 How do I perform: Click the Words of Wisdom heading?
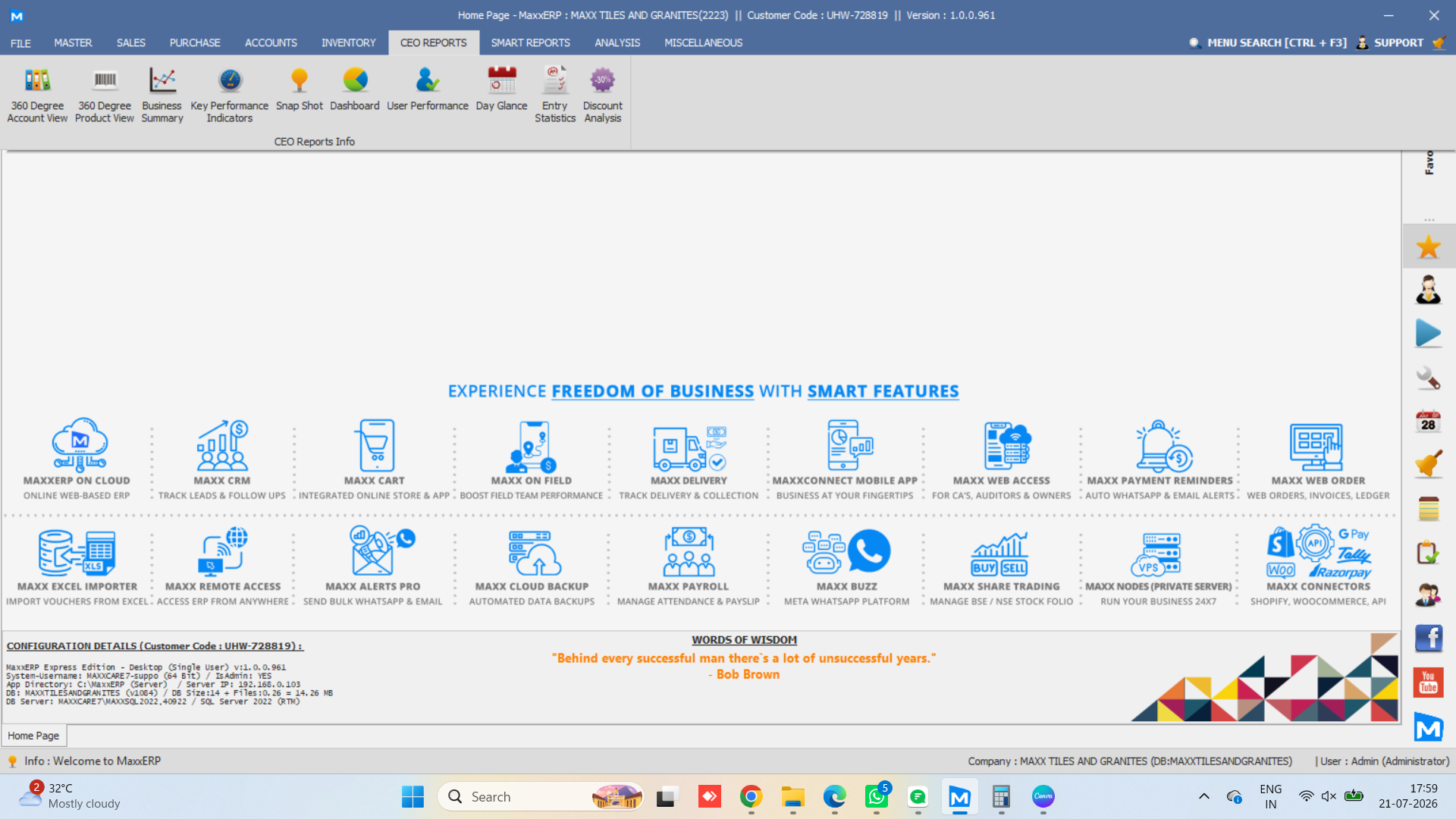click(x=744, y=640)
